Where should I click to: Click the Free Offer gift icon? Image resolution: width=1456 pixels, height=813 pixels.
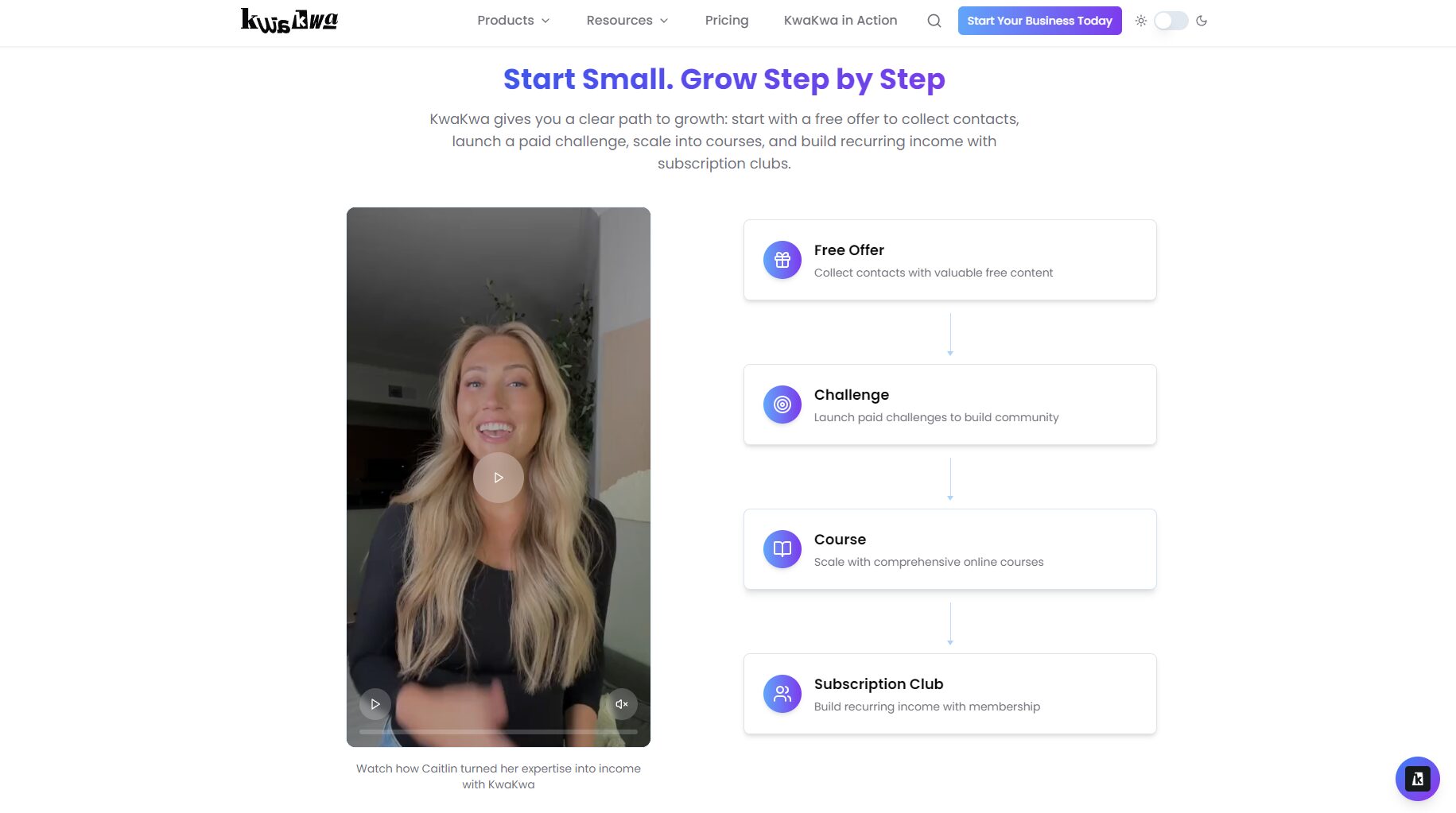[x=782, y=260]
